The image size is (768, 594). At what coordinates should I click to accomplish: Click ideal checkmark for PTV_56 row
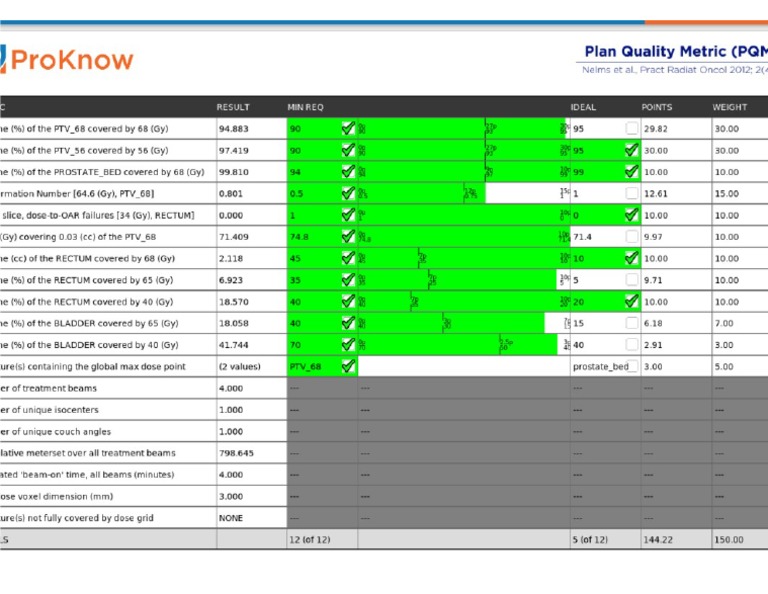632,150
